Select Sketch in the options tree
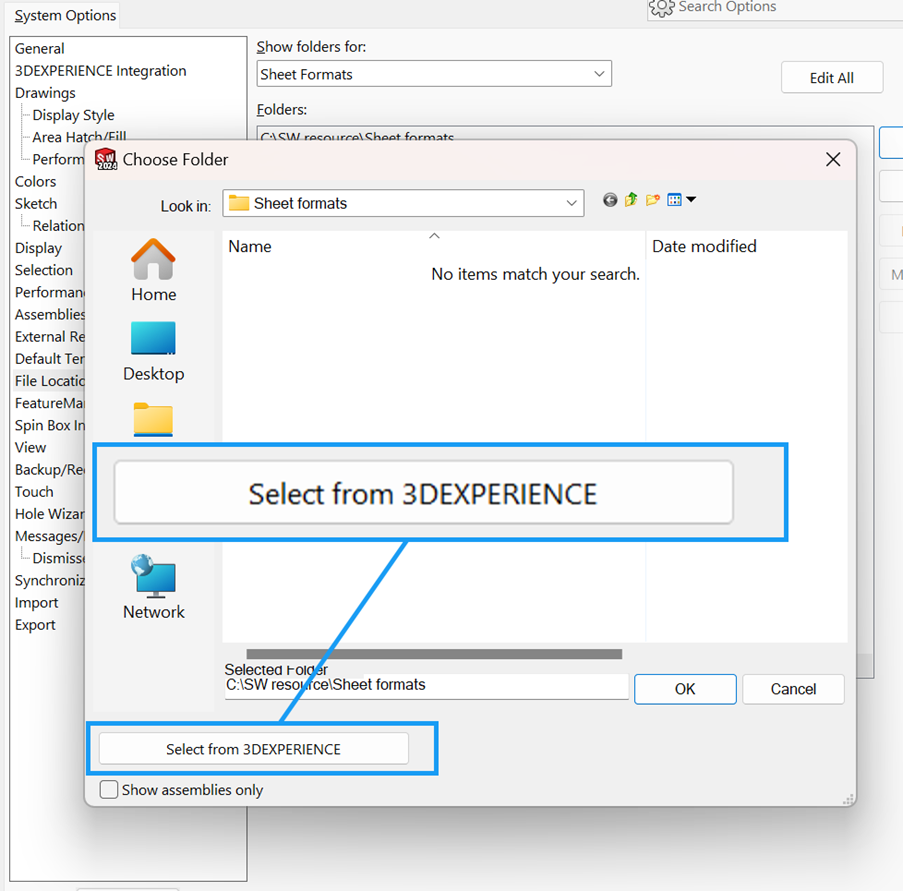 (36, 204)
